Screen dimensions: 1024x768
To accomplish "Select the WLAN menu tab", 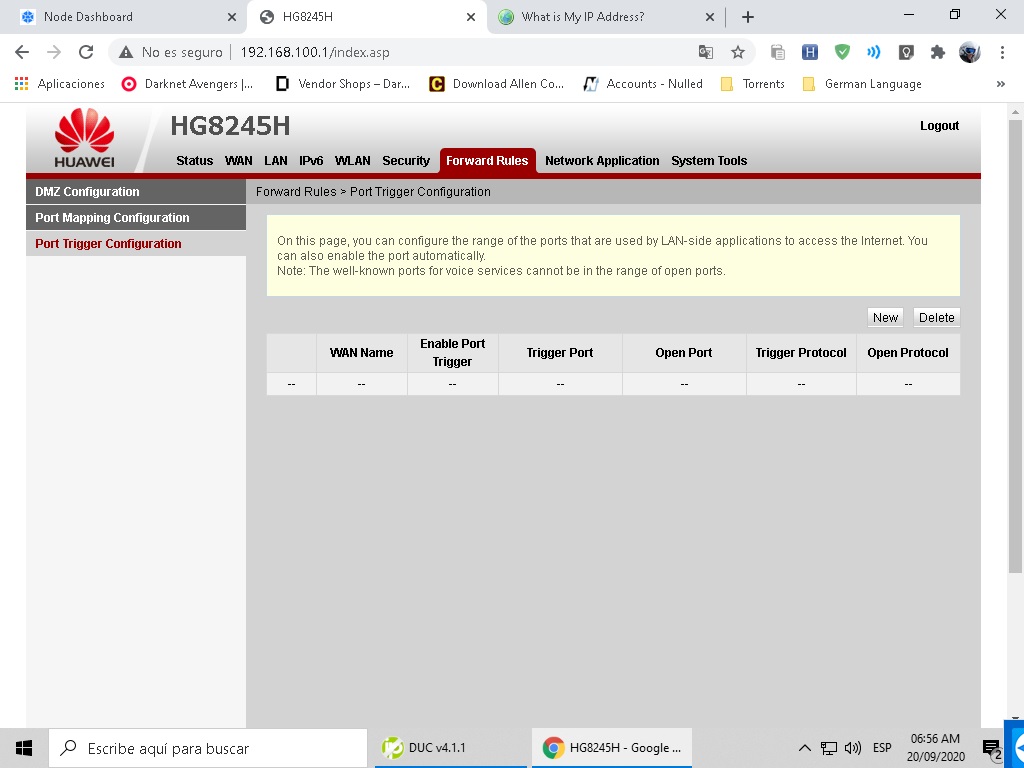I will click(352, 161).
